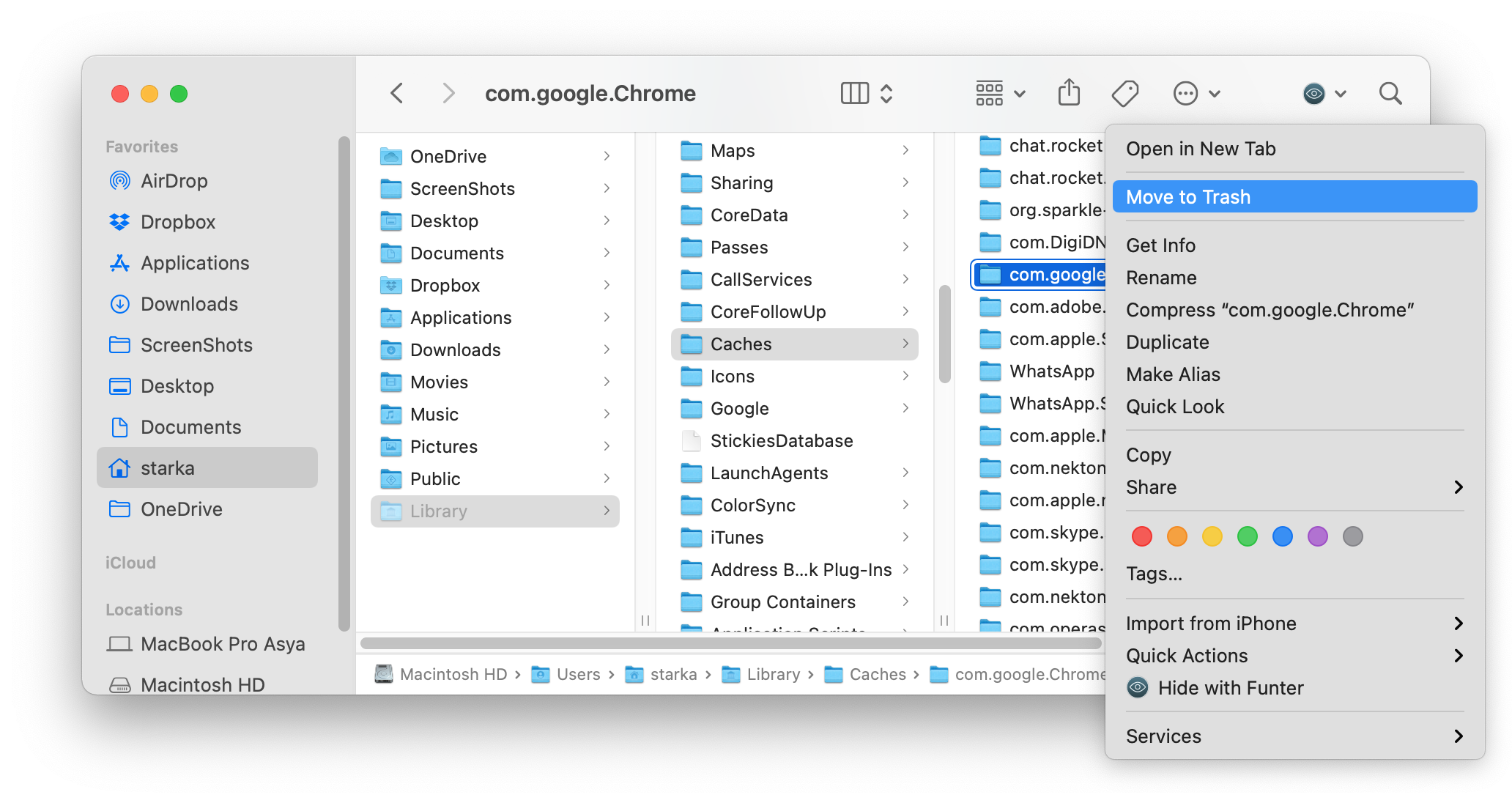Expand the Caches folder disclosure triangle
Screen dimensions: 1512x803
908,344
